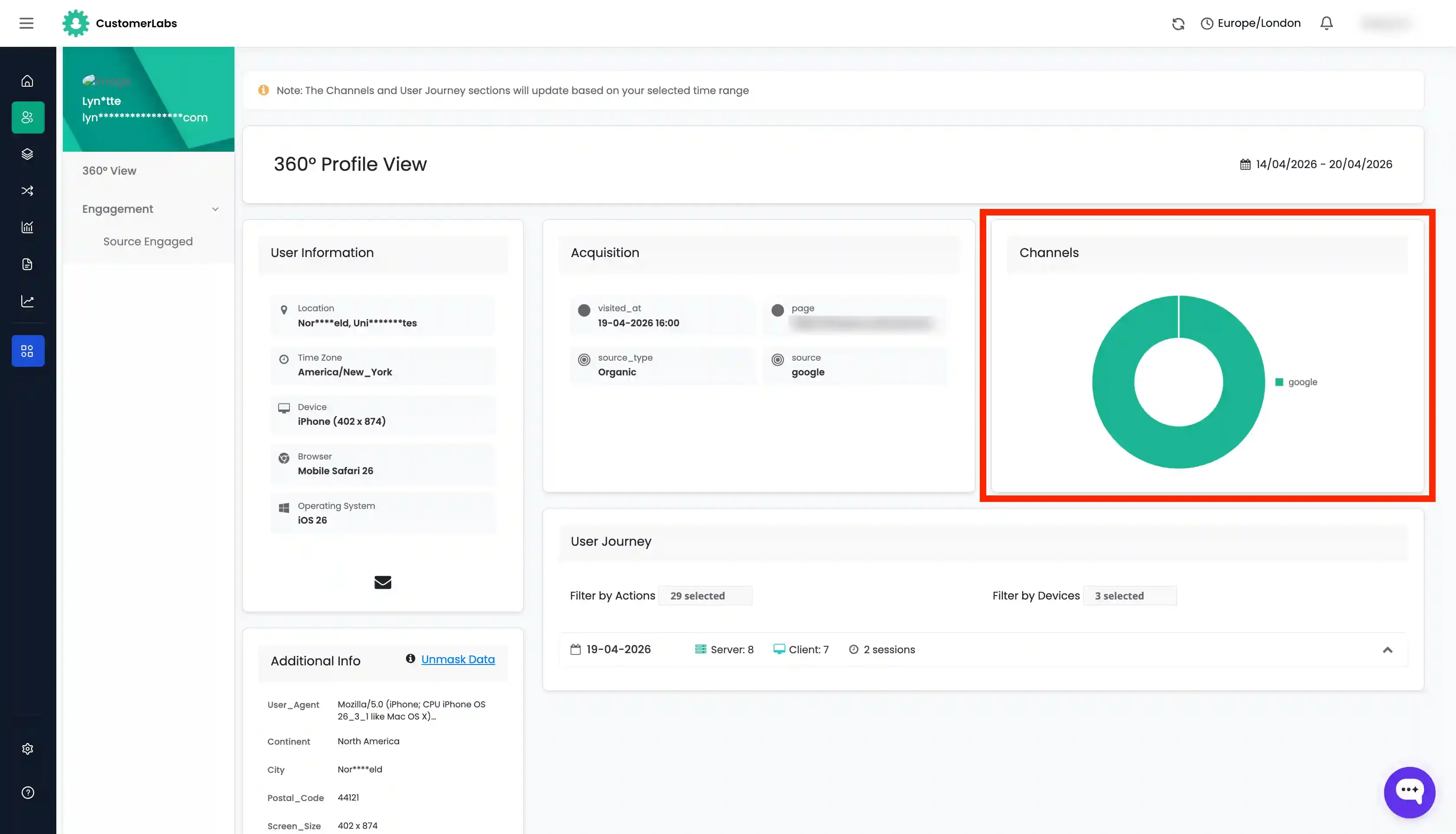Go to Home in sidebar
This screenshot has height=834, width=1456.
pyautogui.click(x=27, y=81)
